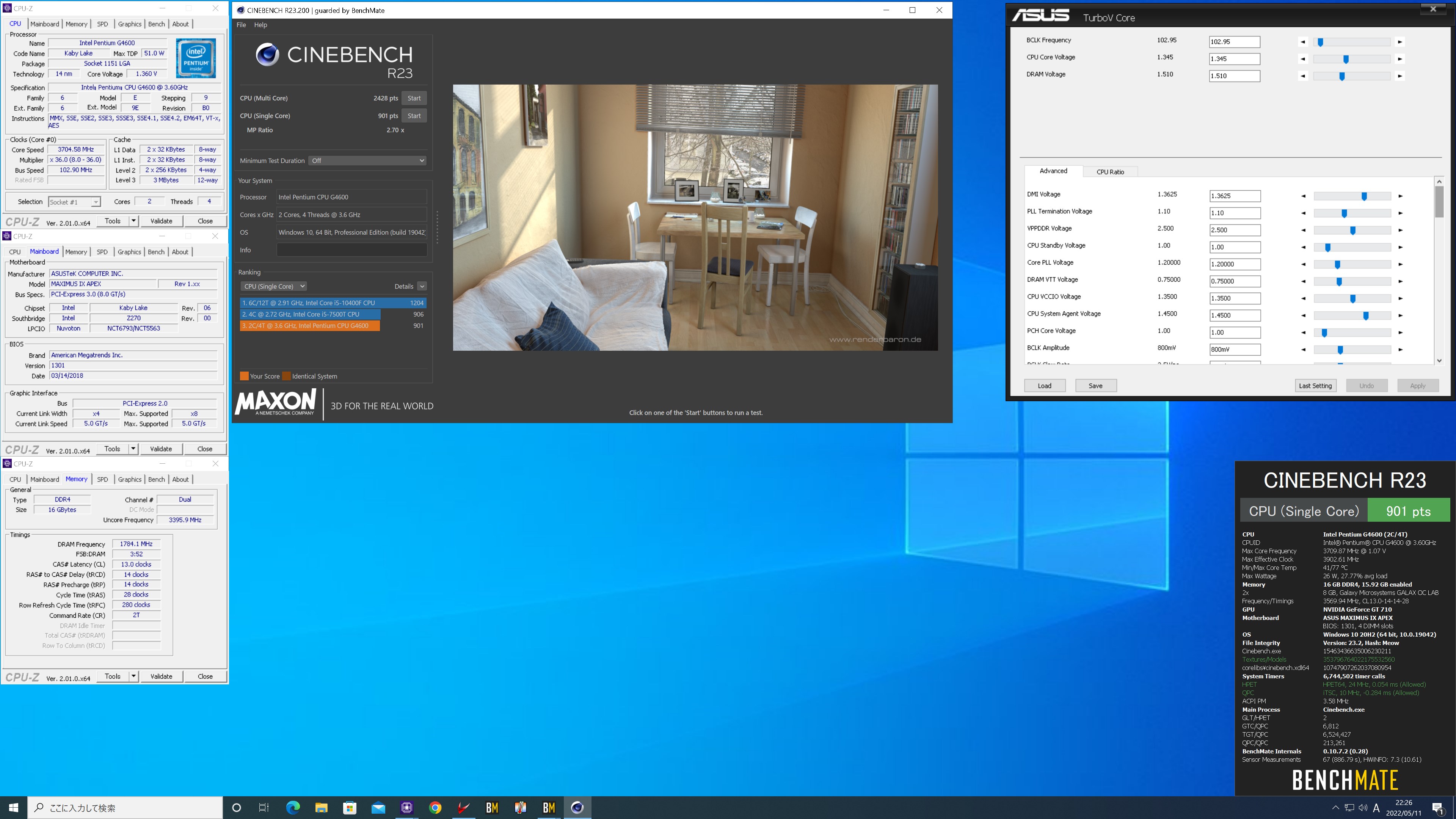Click the rendered room image in Cinebench
This screenshot has width=1456, height=819.
695,218
